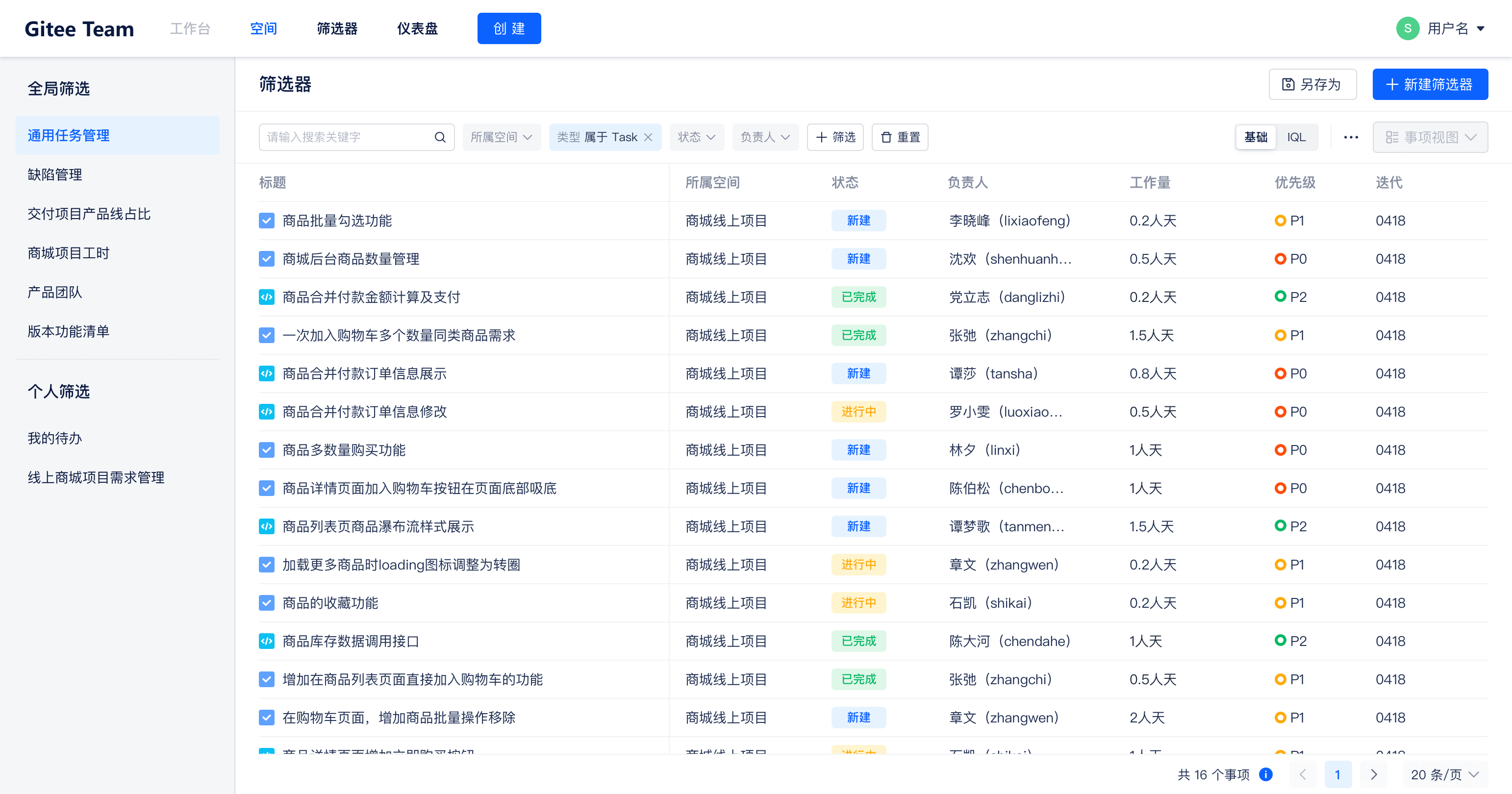Click the plus icon on 筛选 button
This screenshot has height=794, width=1512.
pyautogui.click(x=821, y=137)
